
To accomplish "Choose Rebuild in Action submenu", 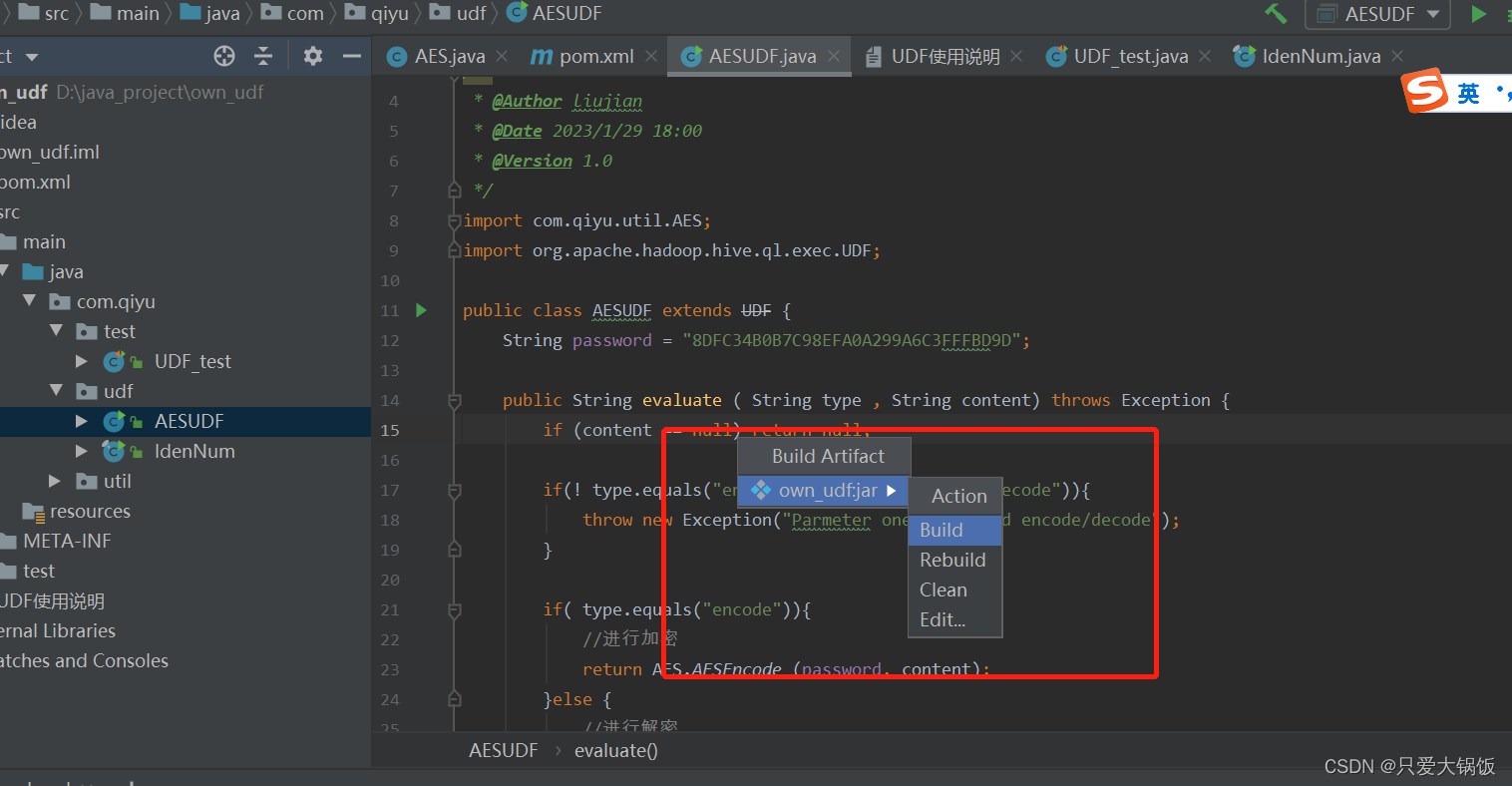I will click(x=954, y=560).
